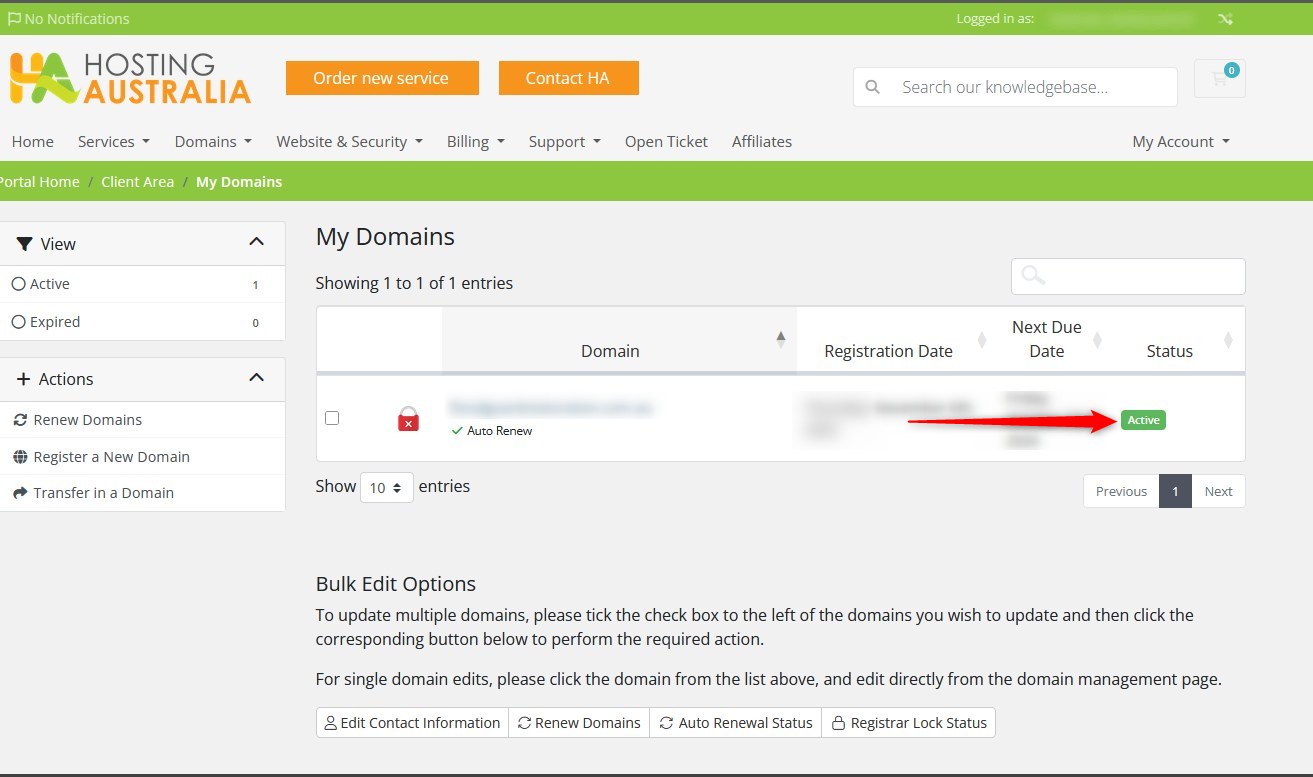Click the magnifier icon in knowledgebase search
This screenshot has height=777, width=1313.
[x=873, y=87]
